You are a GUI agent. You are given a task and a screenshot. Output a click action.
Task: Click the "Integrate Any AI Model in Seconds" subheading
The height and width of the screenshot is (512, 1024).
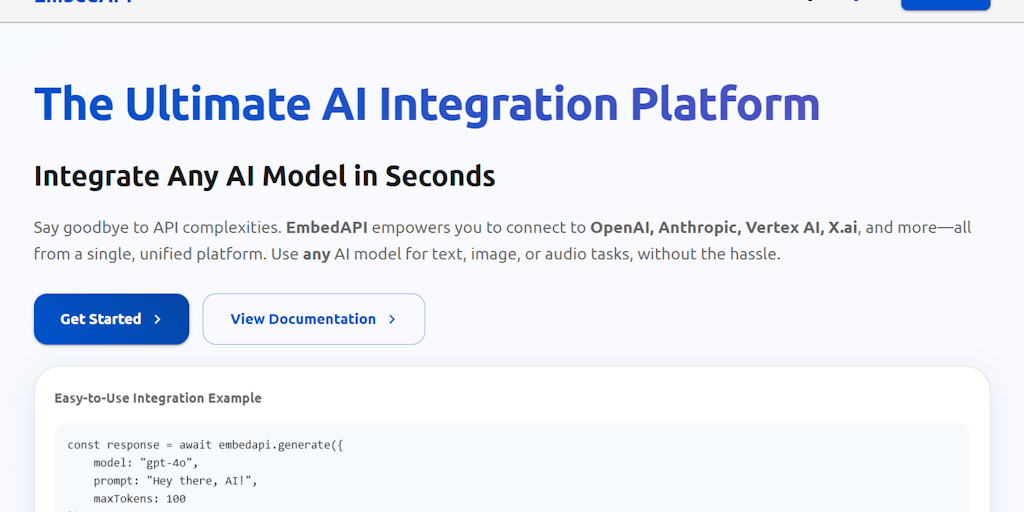pos(264,176)
